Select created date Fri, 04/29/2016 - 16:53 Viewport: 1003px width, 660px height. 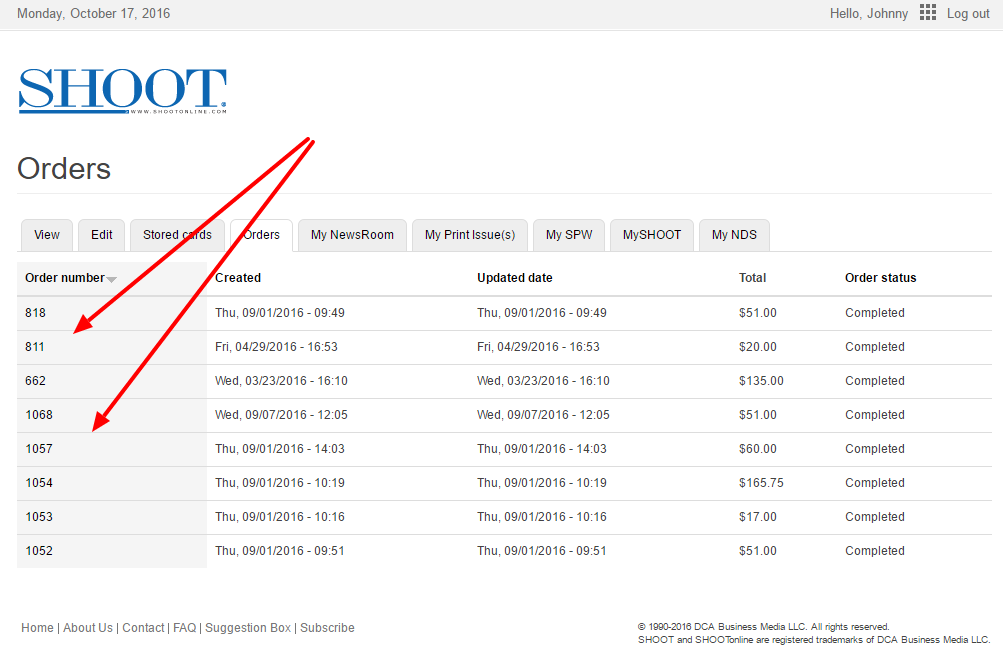click(x=276, y=347)
